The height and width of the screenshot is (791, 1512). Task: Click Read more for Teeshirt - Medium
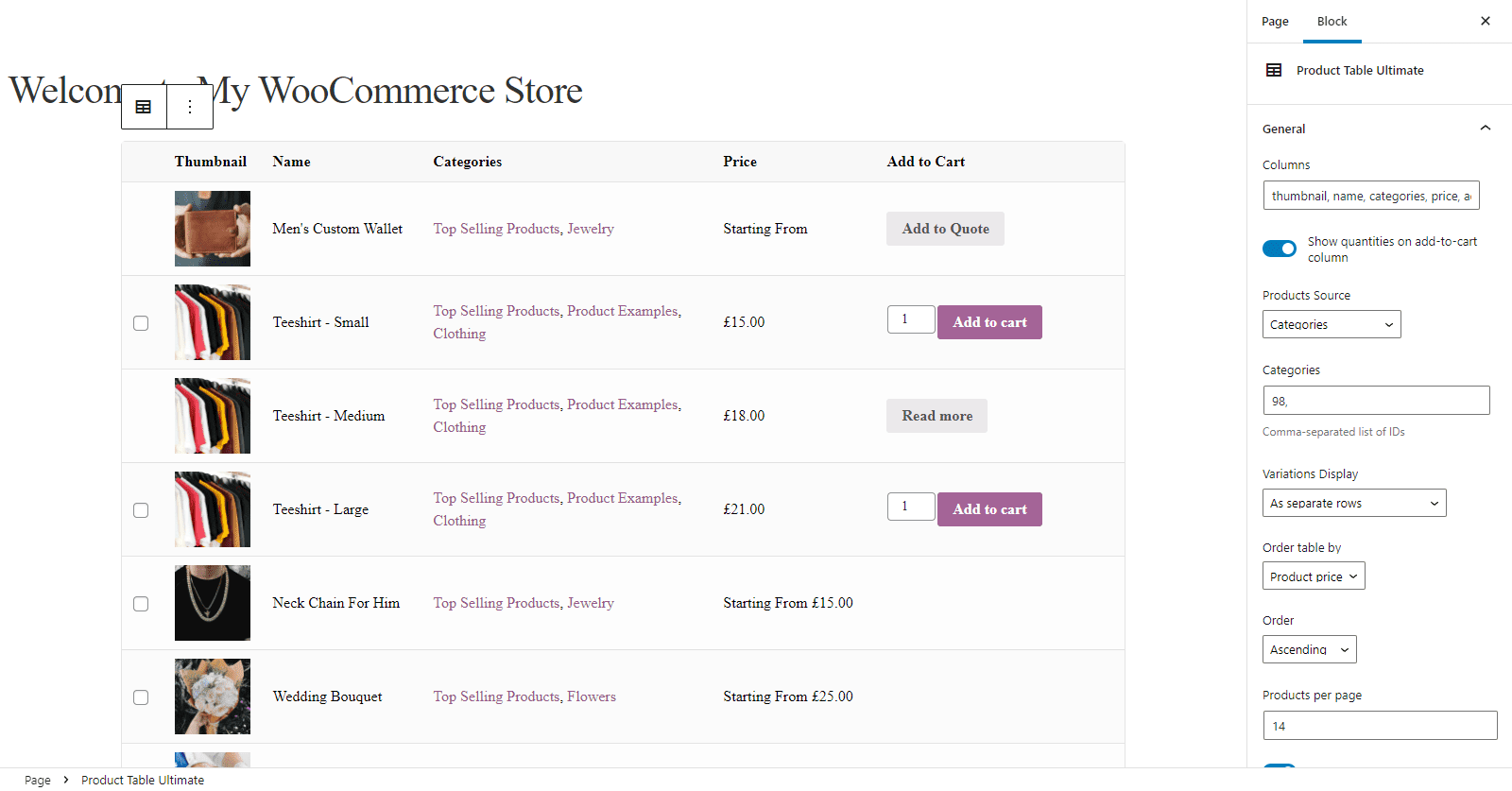pyautogui.click(x=936, y=416)
